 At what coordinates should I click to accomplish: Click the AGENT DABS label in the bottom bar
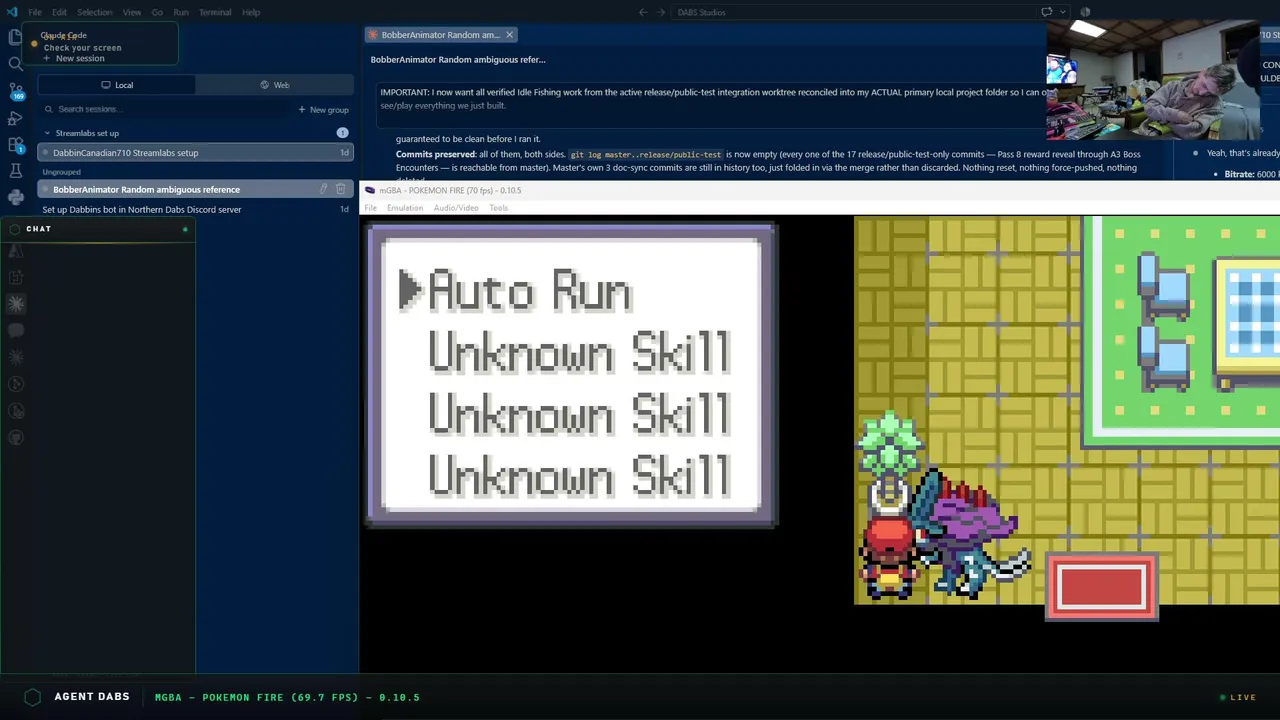92,697
